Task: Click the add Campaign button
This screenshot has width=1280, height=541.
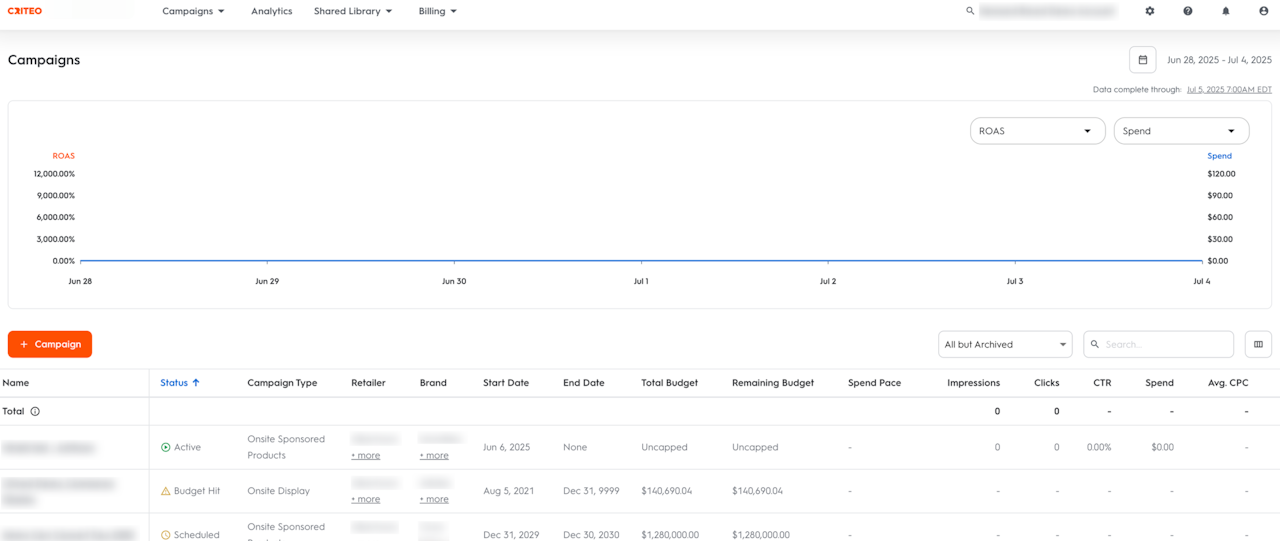Action: [50, 344]
